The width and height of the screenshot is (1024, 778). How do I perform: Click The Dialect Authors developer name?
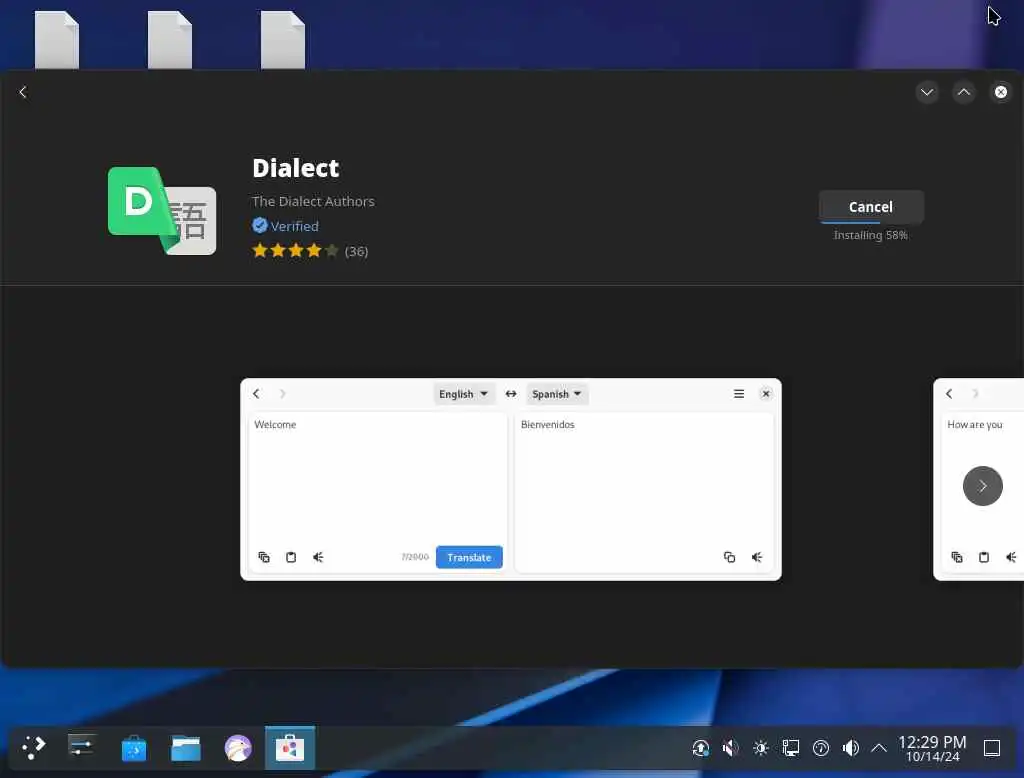click(313, 201)
